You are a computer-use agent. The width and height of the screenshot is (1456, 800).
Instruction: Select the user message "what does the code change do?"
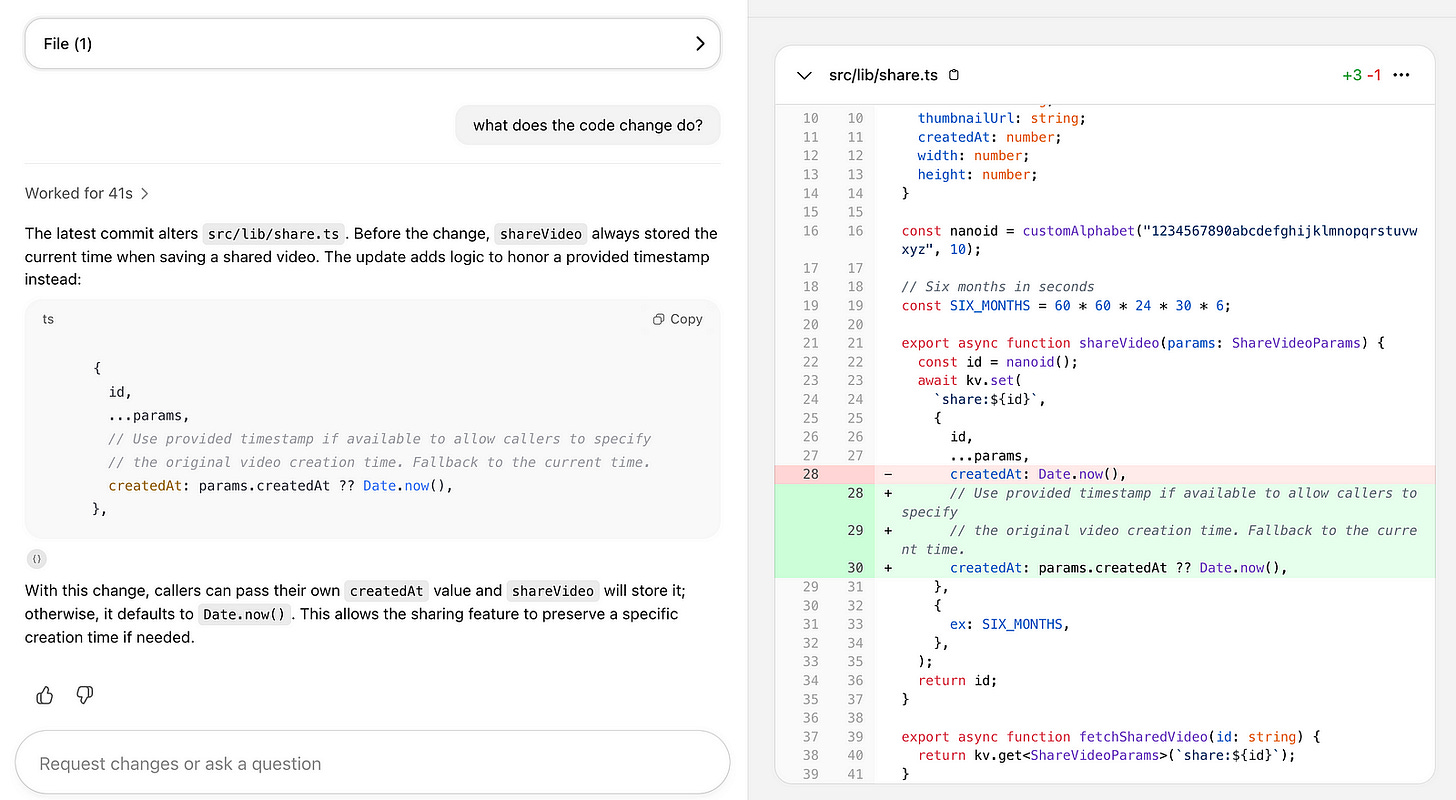(x=587, y=125)
